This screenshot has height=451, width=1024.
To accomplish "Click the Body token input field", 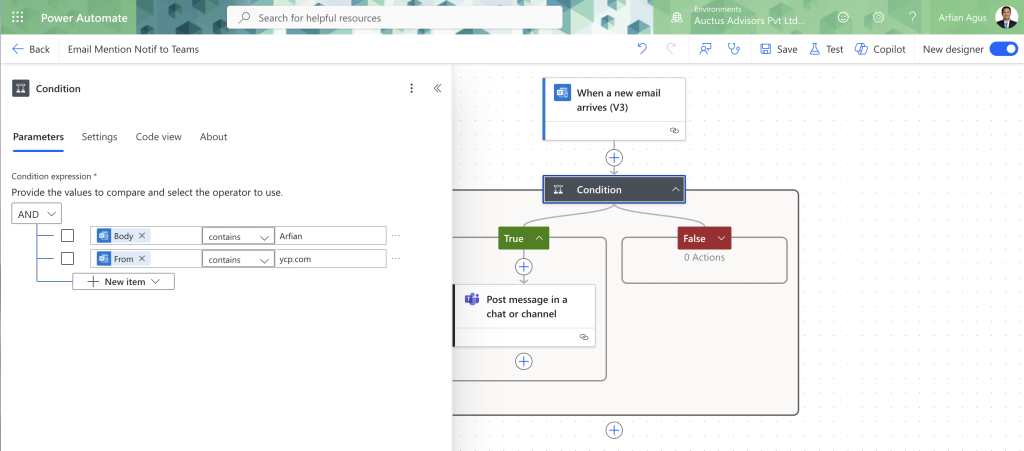I will pos(146,236).
